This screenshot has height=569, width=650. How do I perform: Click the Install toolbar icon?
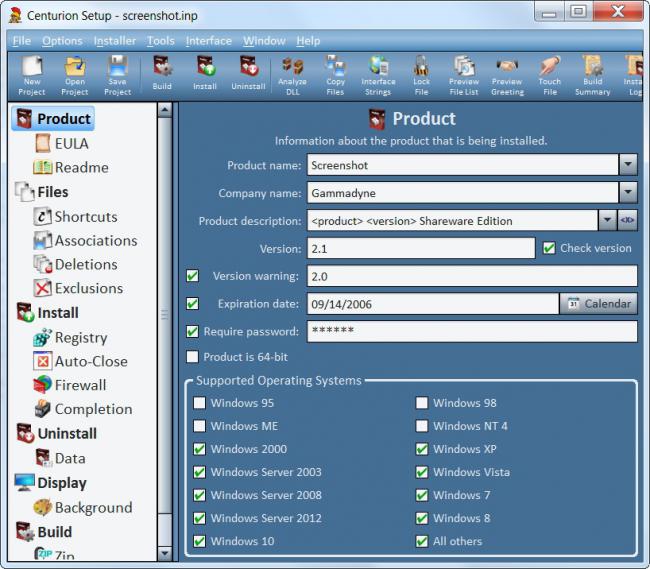(x=205, y=73)
